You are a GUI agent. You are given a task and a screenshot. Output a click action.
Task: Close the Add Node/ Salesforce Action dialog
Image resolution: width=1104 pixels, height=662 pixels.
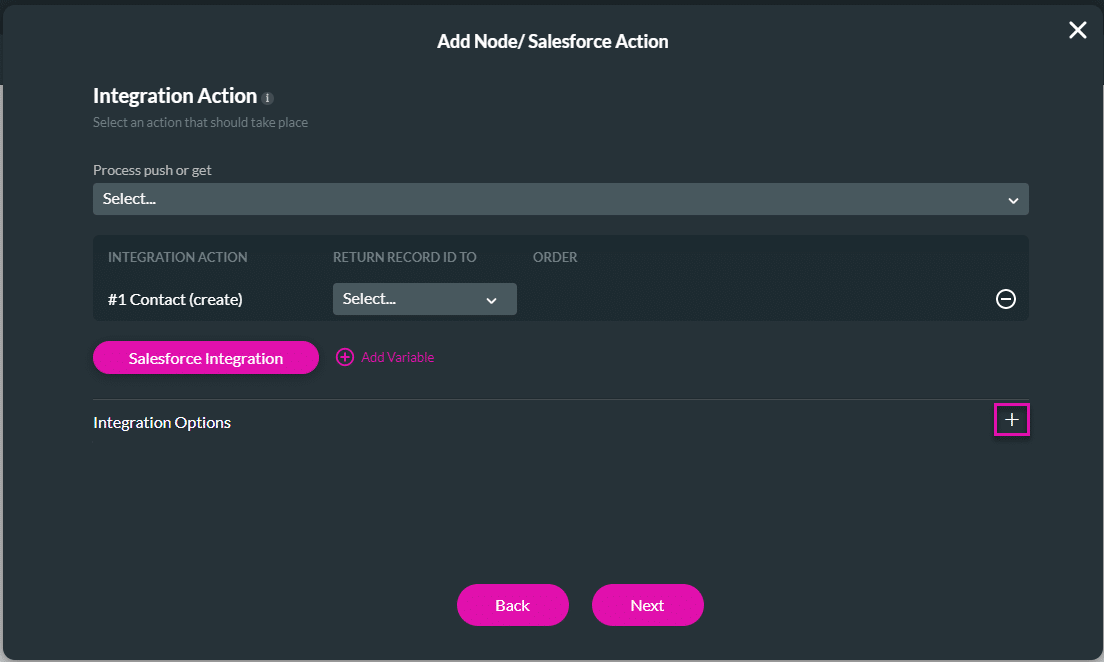coord(1077,30)
